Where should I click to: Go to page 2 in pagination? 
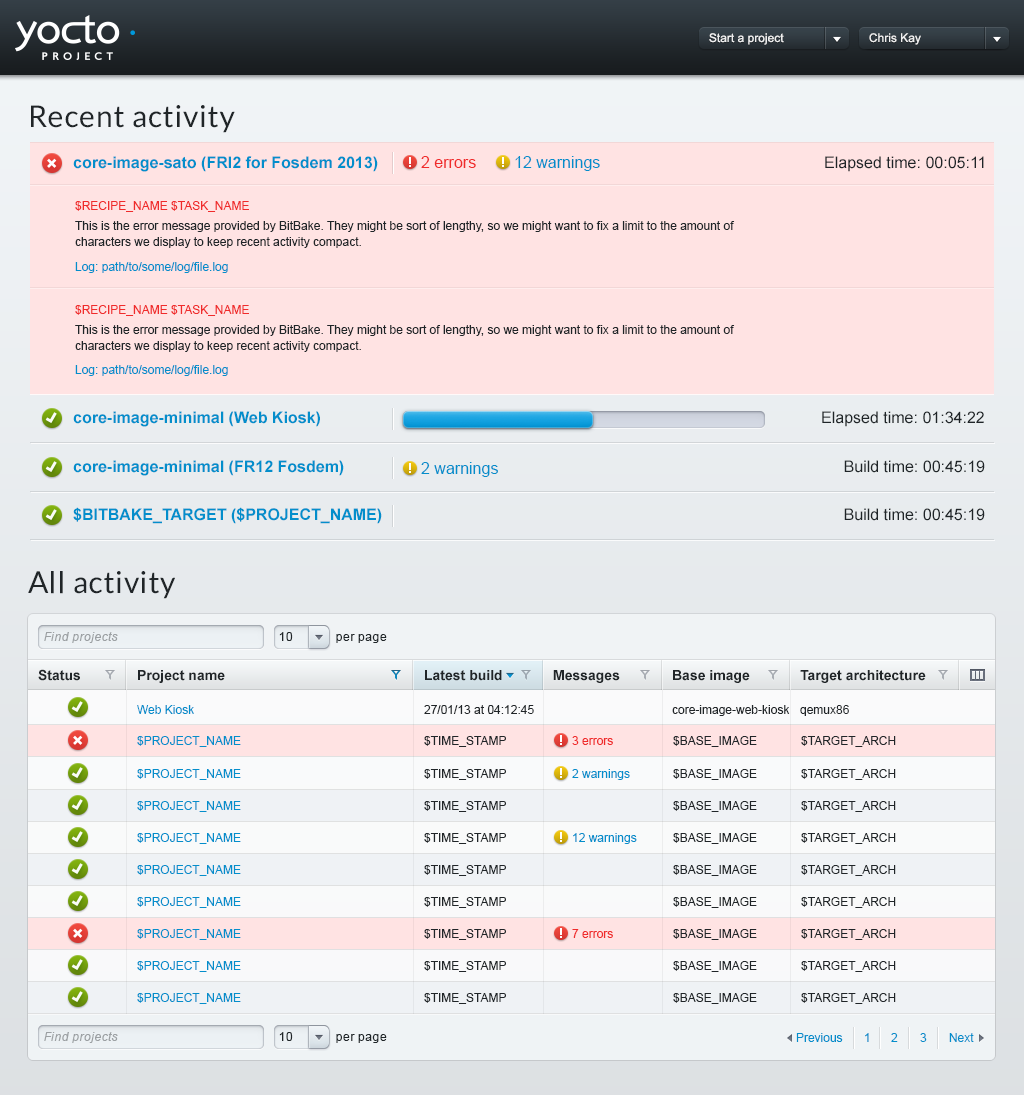[x=894, y=1038]
